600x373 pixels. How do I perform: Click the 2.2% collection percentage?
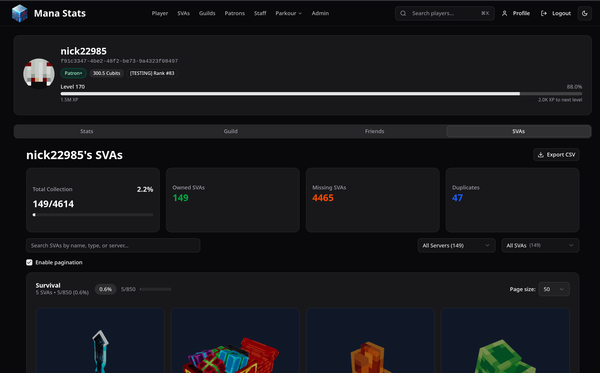pyautogui.click(x=145, y=189)
